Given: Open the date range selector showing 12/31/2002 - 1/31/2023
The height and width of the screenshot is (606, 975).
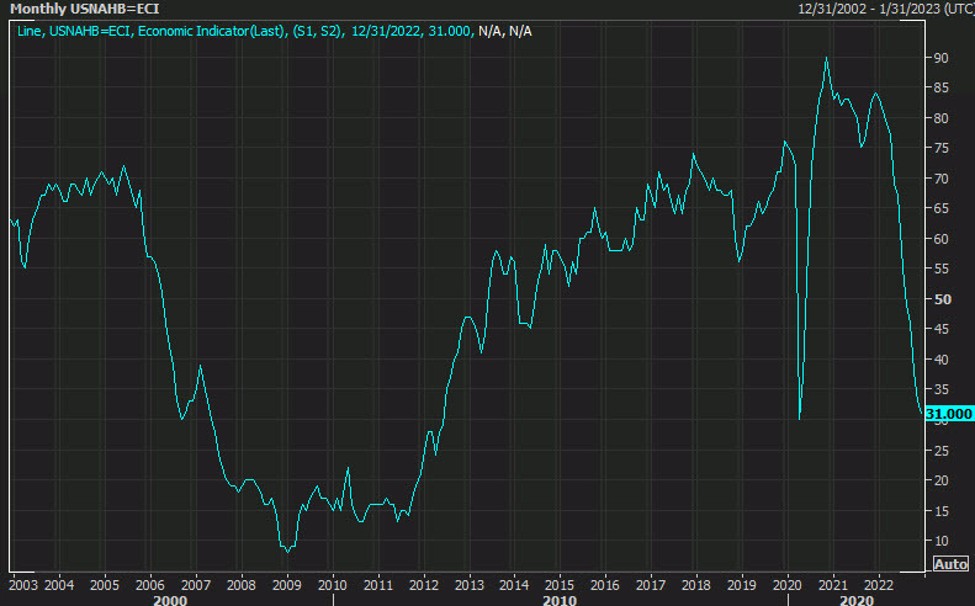Looking at the screenshot, I should pyautogui.click(x=867, y=8).
